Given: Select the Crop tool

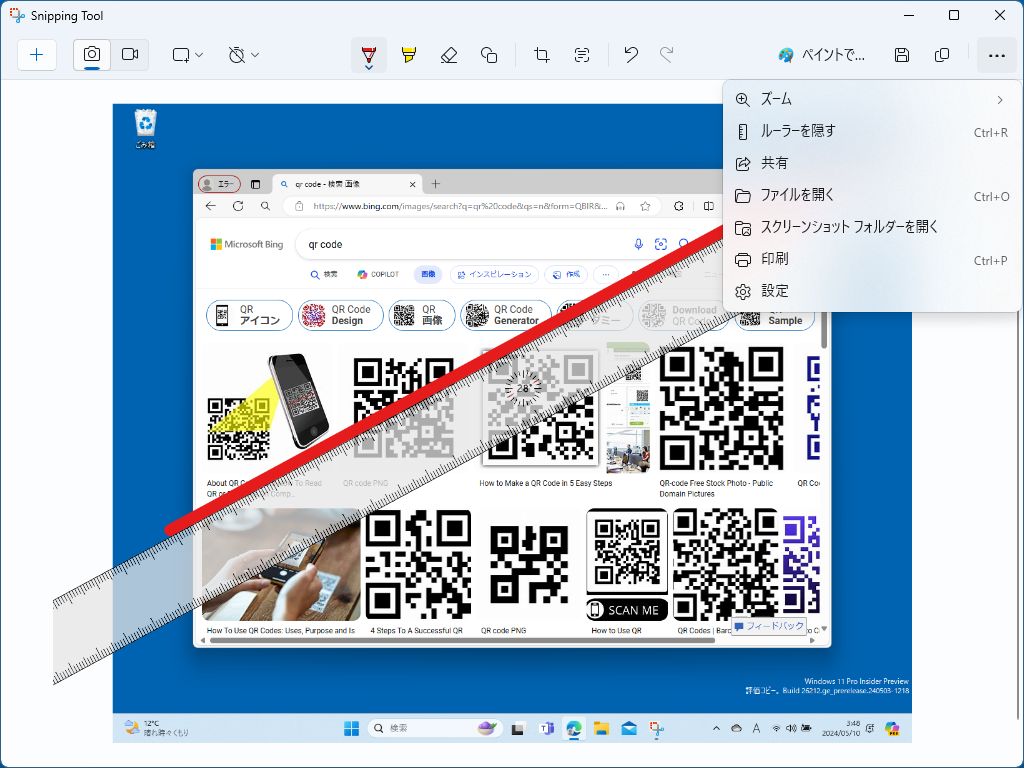Looking at the screenshot, I should (x=541, y=55).
